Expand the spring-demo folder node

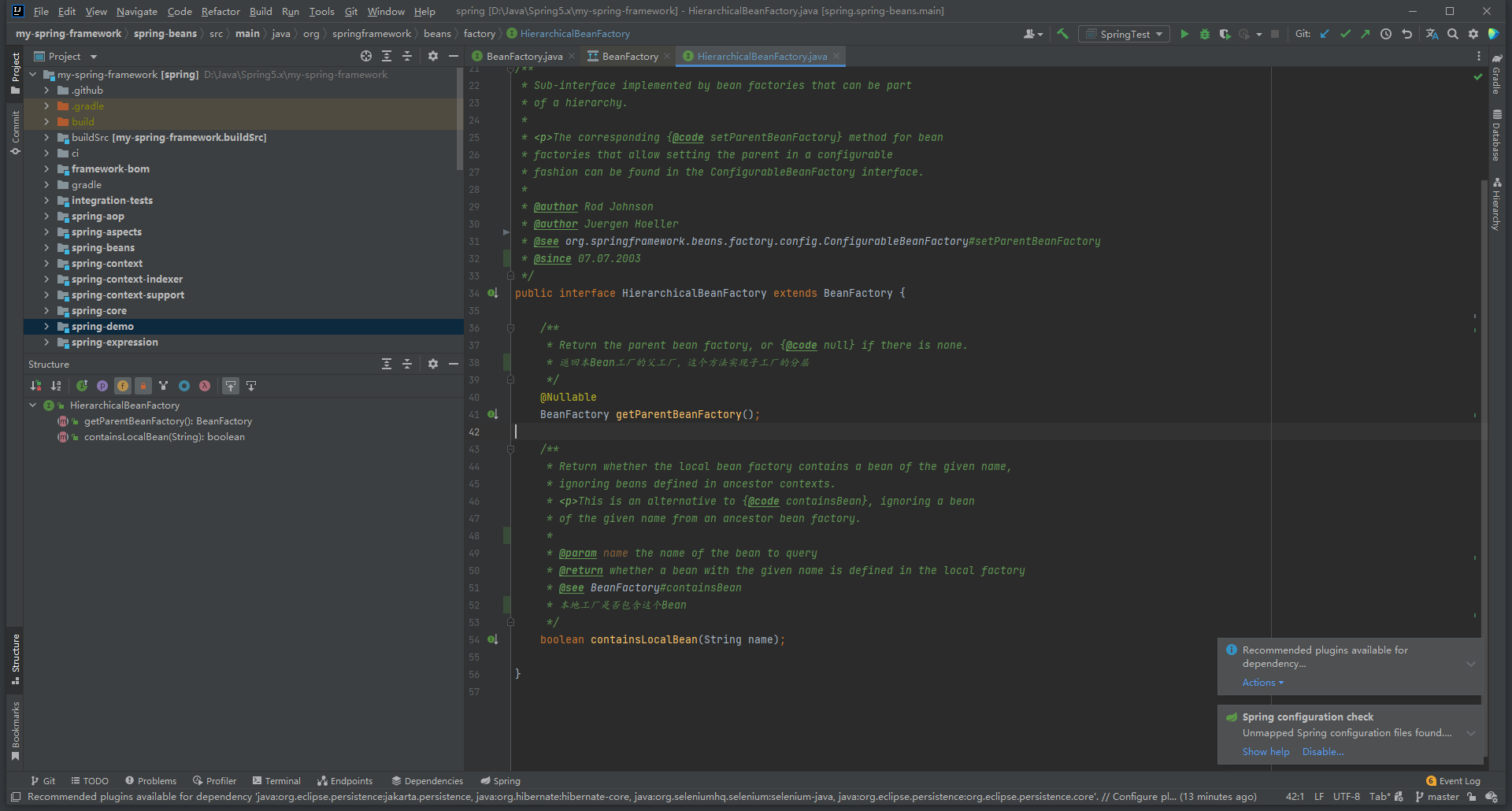tap(46, 327)
